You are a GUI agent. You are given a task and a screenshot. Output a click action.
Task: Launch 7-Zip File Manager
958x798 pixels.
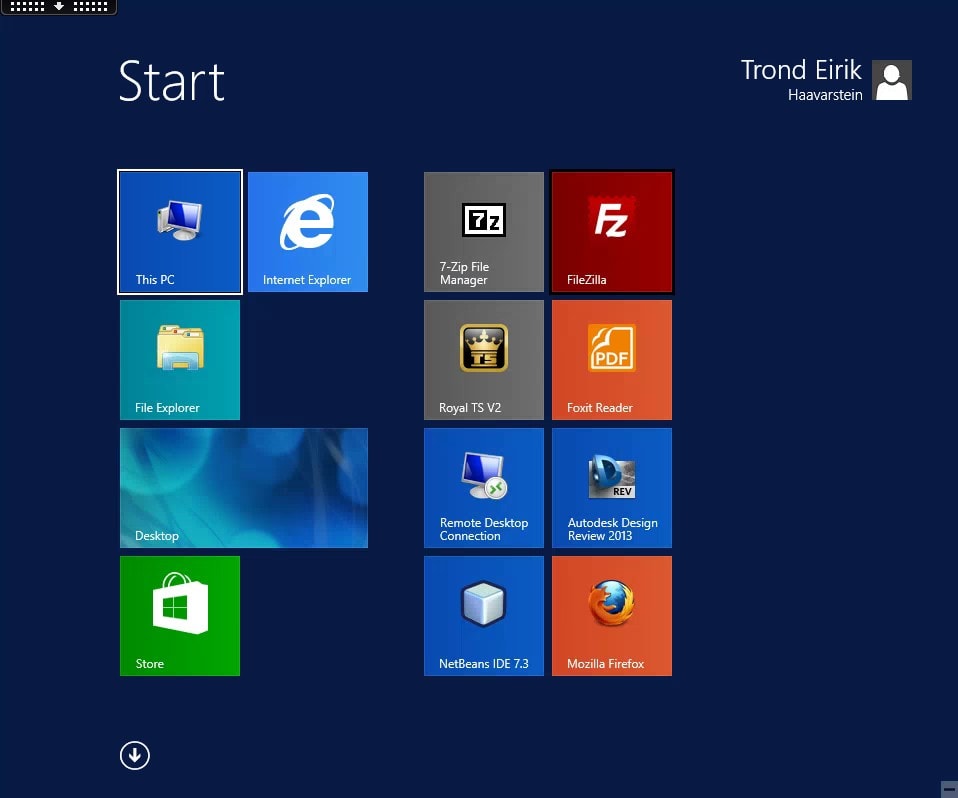click(484, 232)
